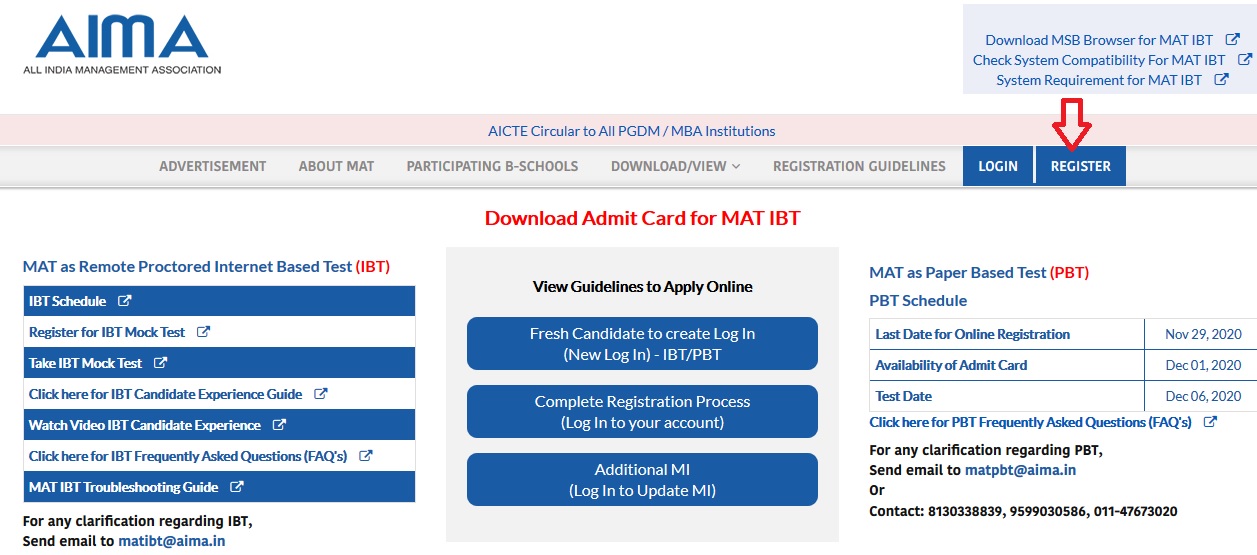Click external-link icon next to IBT FAQ's
The width and height of the screenshot is (1257, 555).
[365, 456]
